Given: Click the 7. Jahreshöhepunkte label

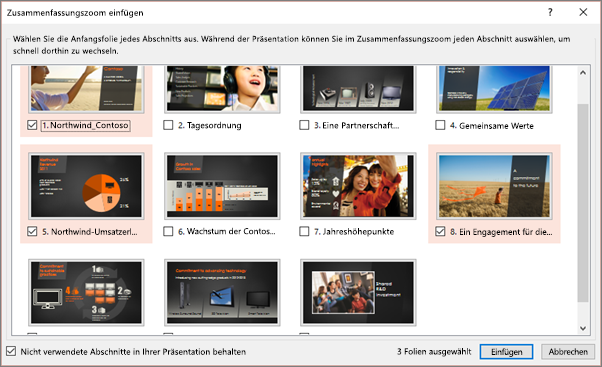Looking at the screenshot, I should (354, 231).
